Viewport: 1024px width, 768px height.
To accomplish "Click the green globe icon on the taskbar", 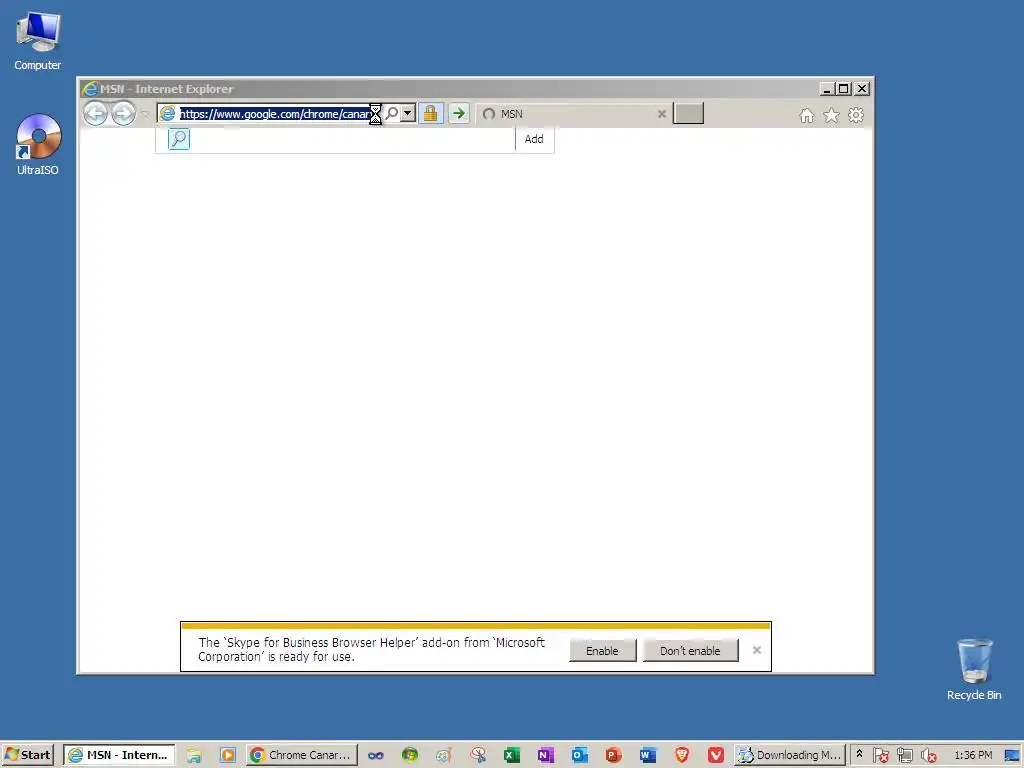I will 410,756.
